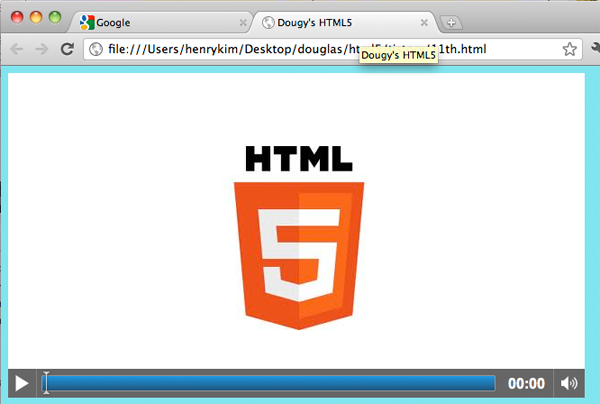Open a new browser tab
The width and height of the screenshot is (600, 404).
(x=451, y=23)
